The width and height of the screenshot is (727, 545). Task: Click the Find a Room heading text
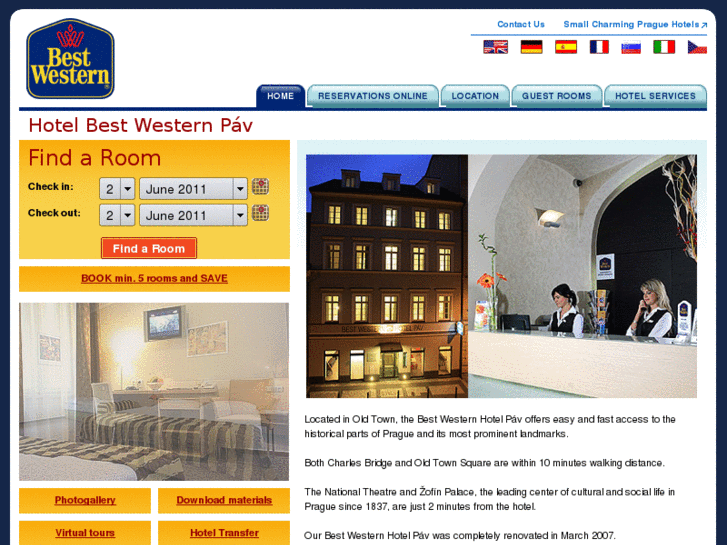(95, 158)
